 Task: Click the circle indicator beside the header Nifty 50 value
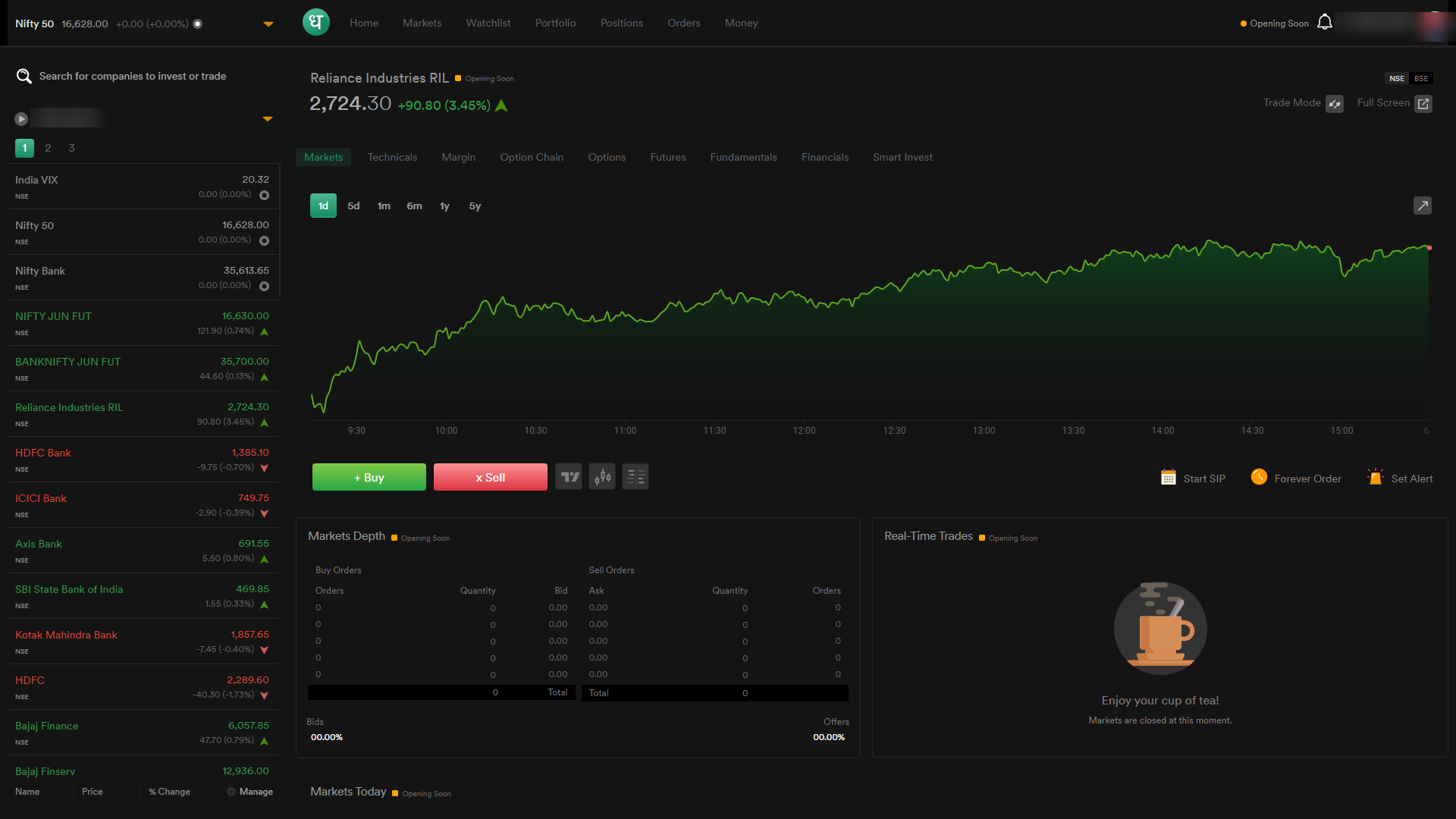pyautogui.click(x=197, y=24)
